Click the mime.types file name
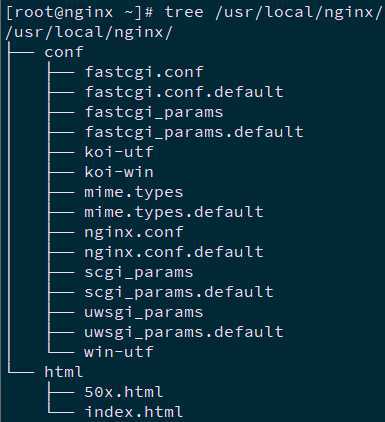Image resolution: width=385 pixels, height=422 pixels. [134, 192]
